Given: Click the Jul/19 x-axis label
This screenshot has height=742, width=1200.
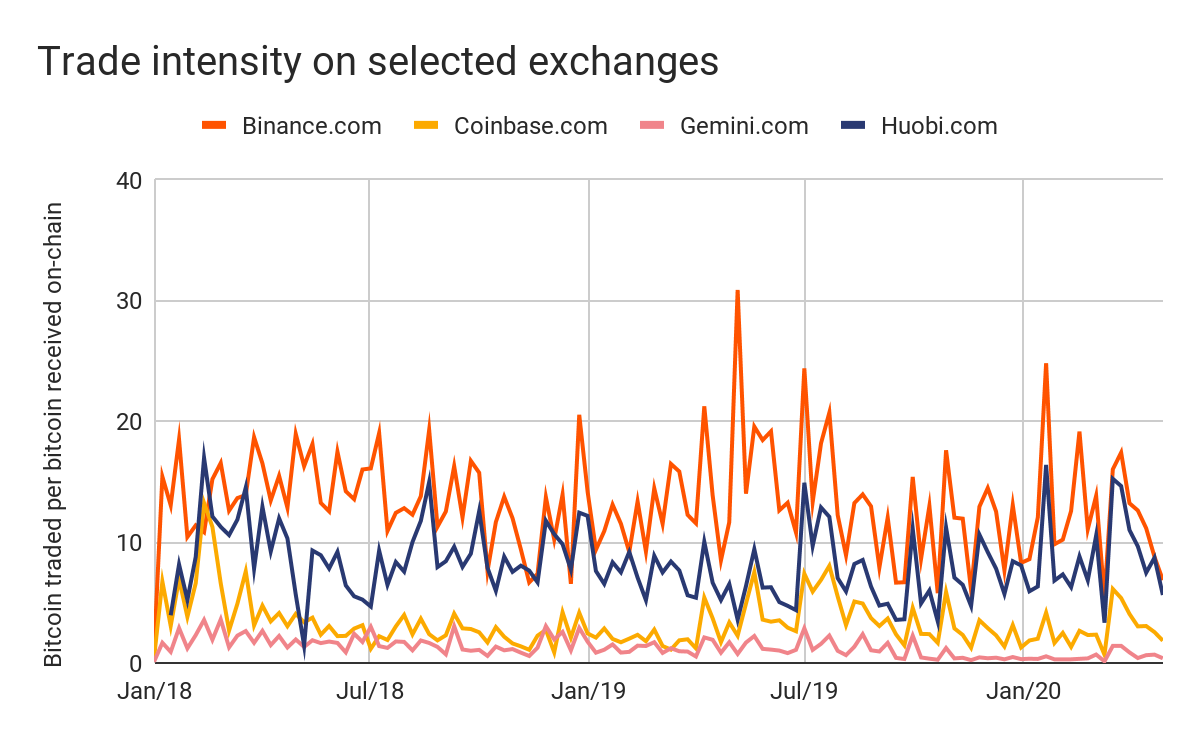Looking at the screenshot, I should click(806, 690).
